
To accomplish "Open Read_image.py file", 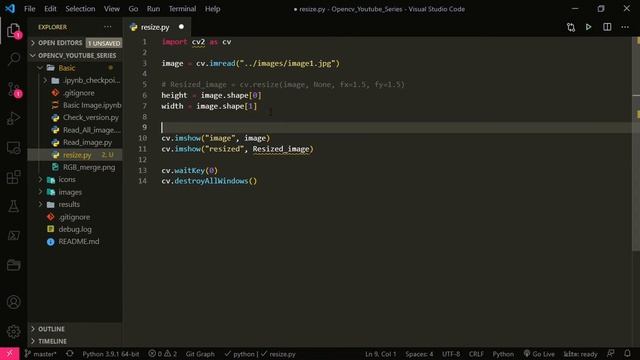I will point(75,142).
